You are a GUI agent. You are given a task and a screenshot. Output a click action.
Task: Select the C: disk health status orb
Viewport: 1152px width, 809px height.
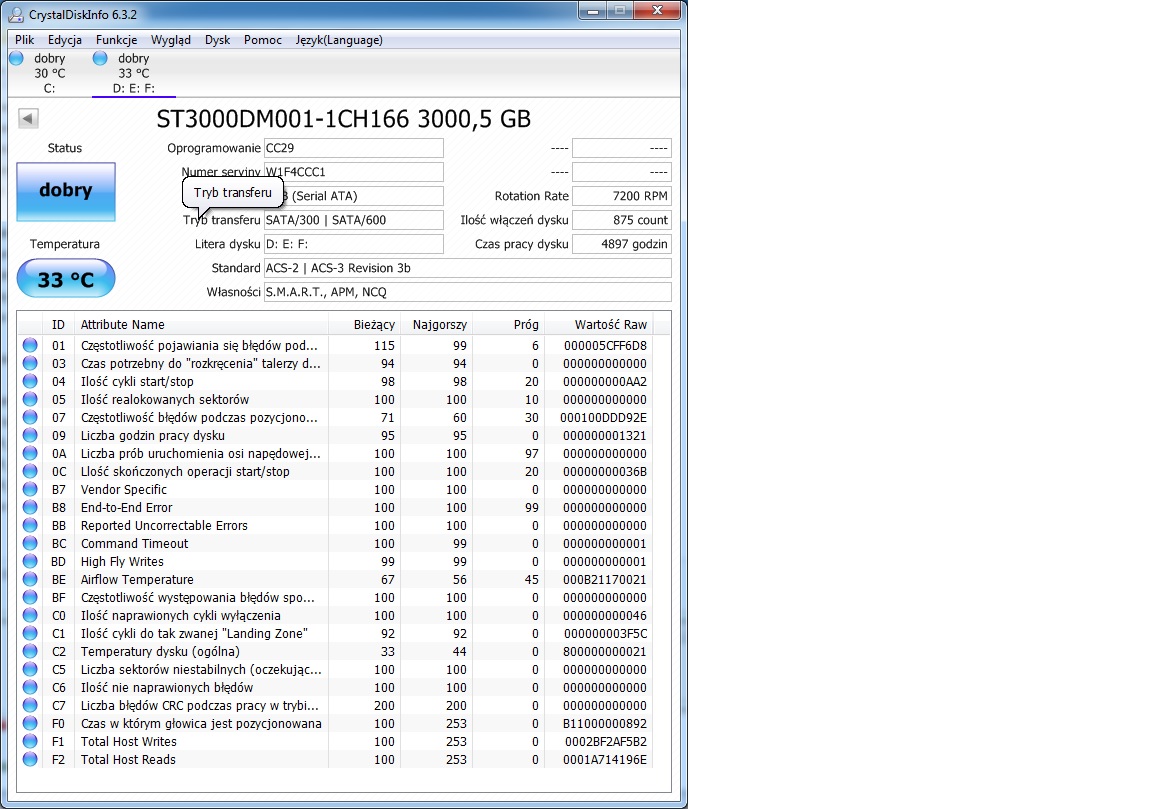(x=16, y=58)
